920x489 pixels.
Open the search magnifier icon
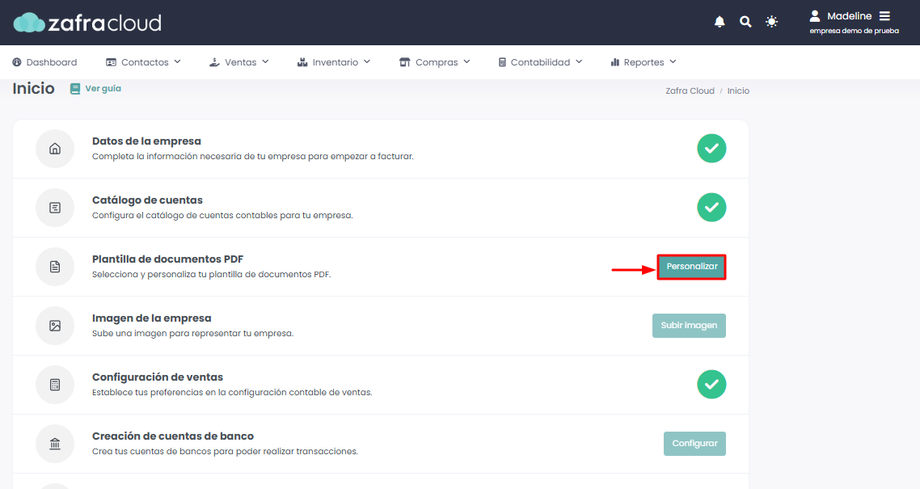click(745, 22)
